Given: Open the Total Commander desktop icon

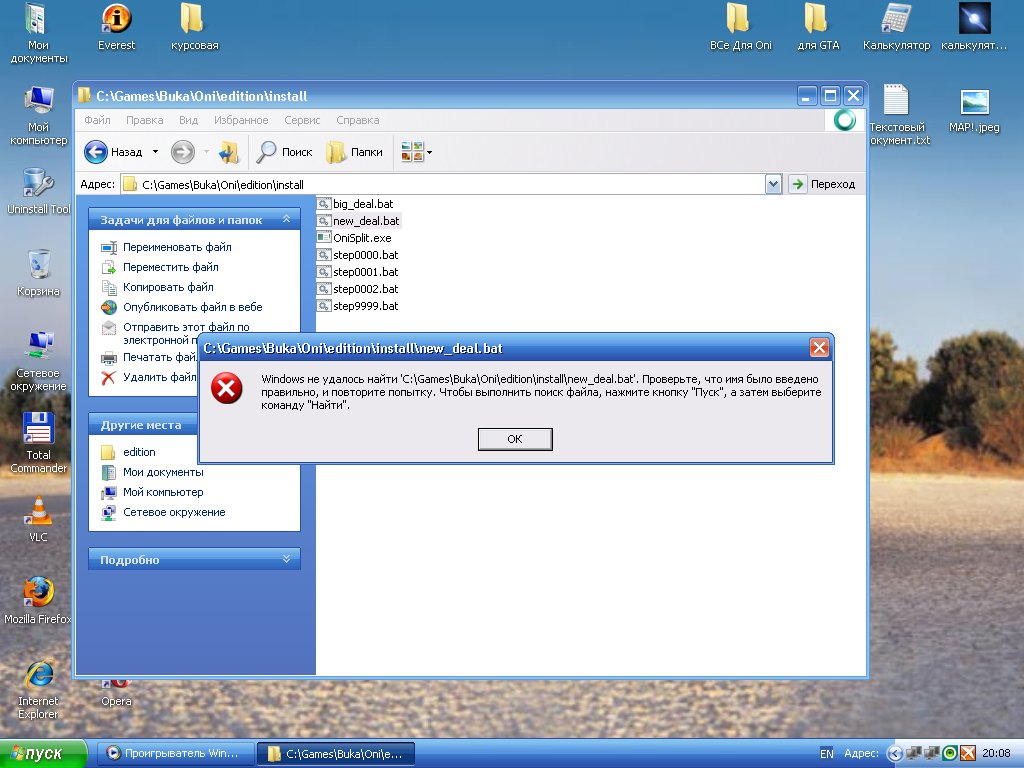Looking at the screenshot, I should click(x=38, y=432).
